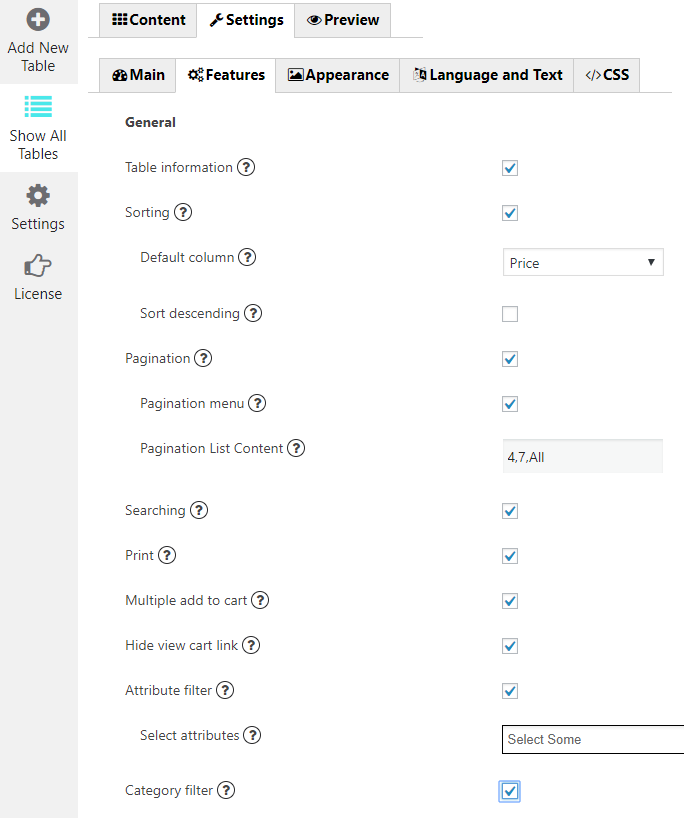Screen dimensions: 684x818
Task: Click the License thumbs-up icon
Action: (38, 265)
